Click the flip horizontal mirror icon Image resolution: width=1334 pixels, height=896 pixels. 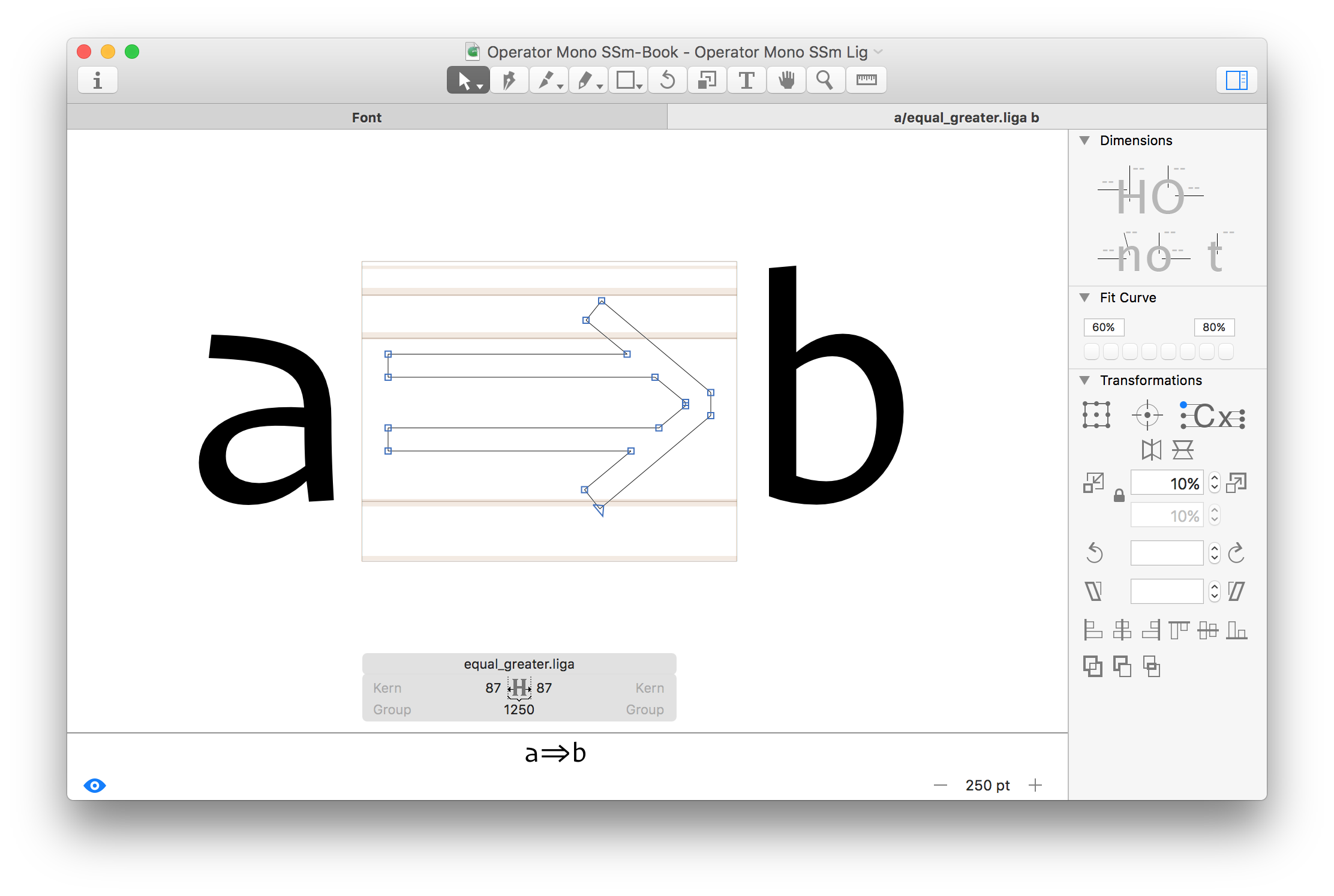click(x=1151, y=450)
